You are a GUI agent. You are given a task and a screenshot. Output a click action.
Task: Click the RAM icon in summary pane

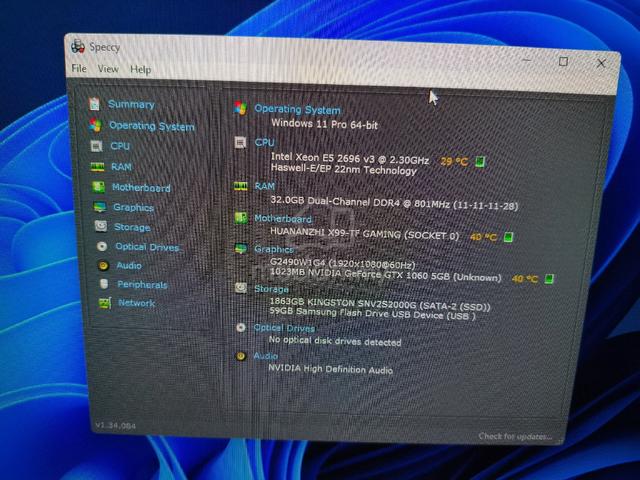coord(240,186)
